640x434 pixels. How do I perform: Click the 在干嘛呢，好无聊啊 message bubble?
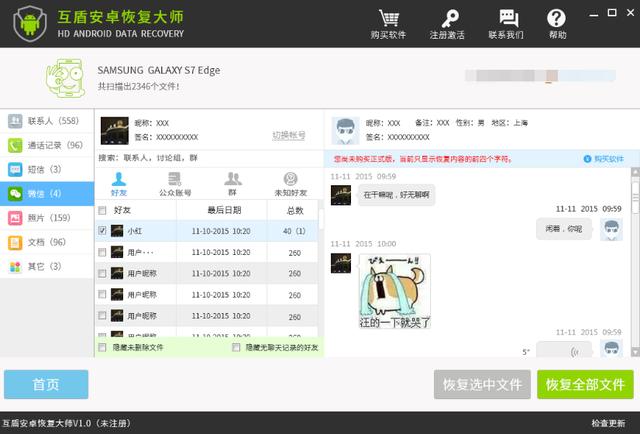(396, 195)
